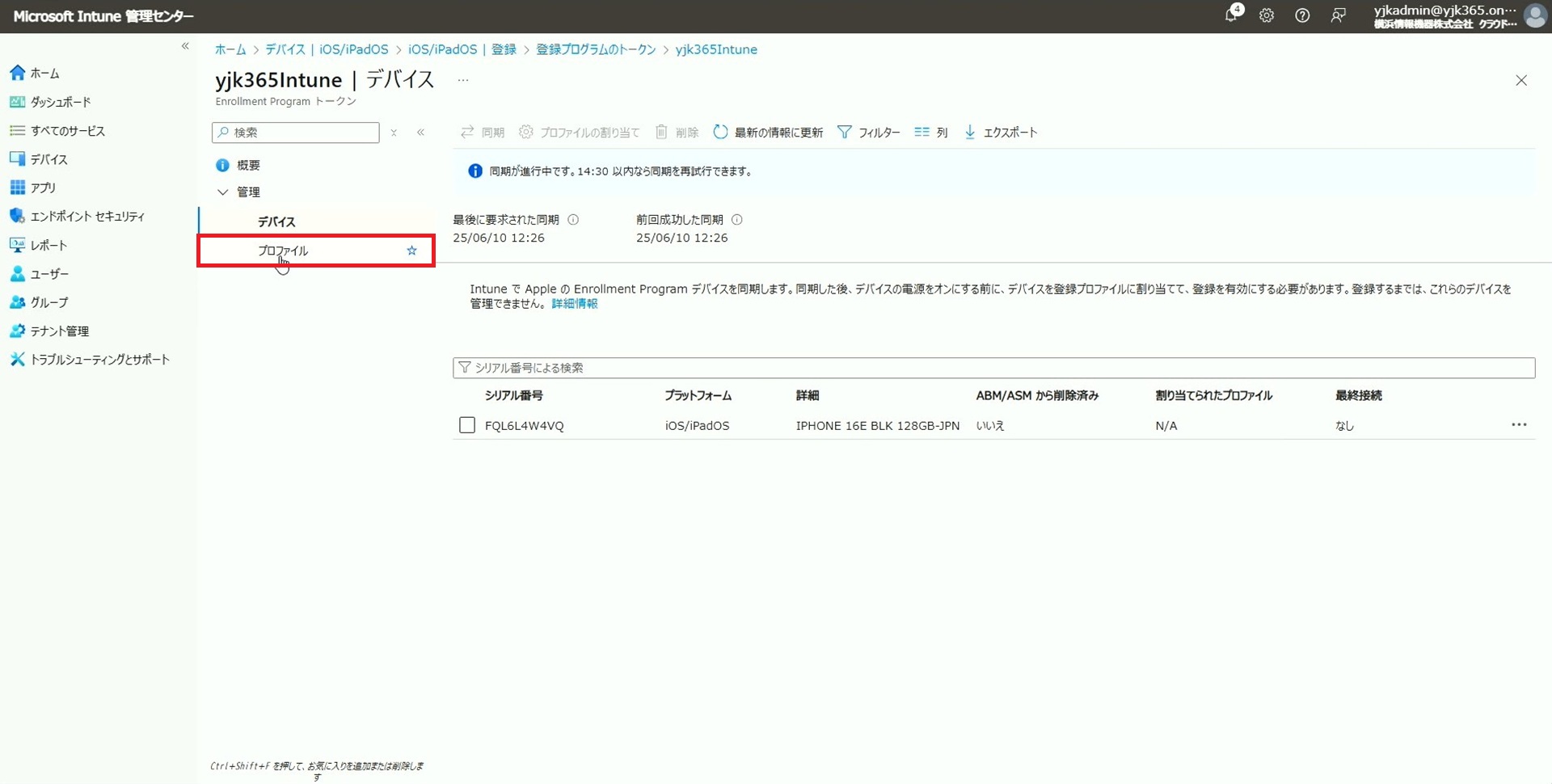This screenshot has width=1552, height=784.
Task: Sort by ABM/ASM から削除済み column
Action: click(1037, 395)
